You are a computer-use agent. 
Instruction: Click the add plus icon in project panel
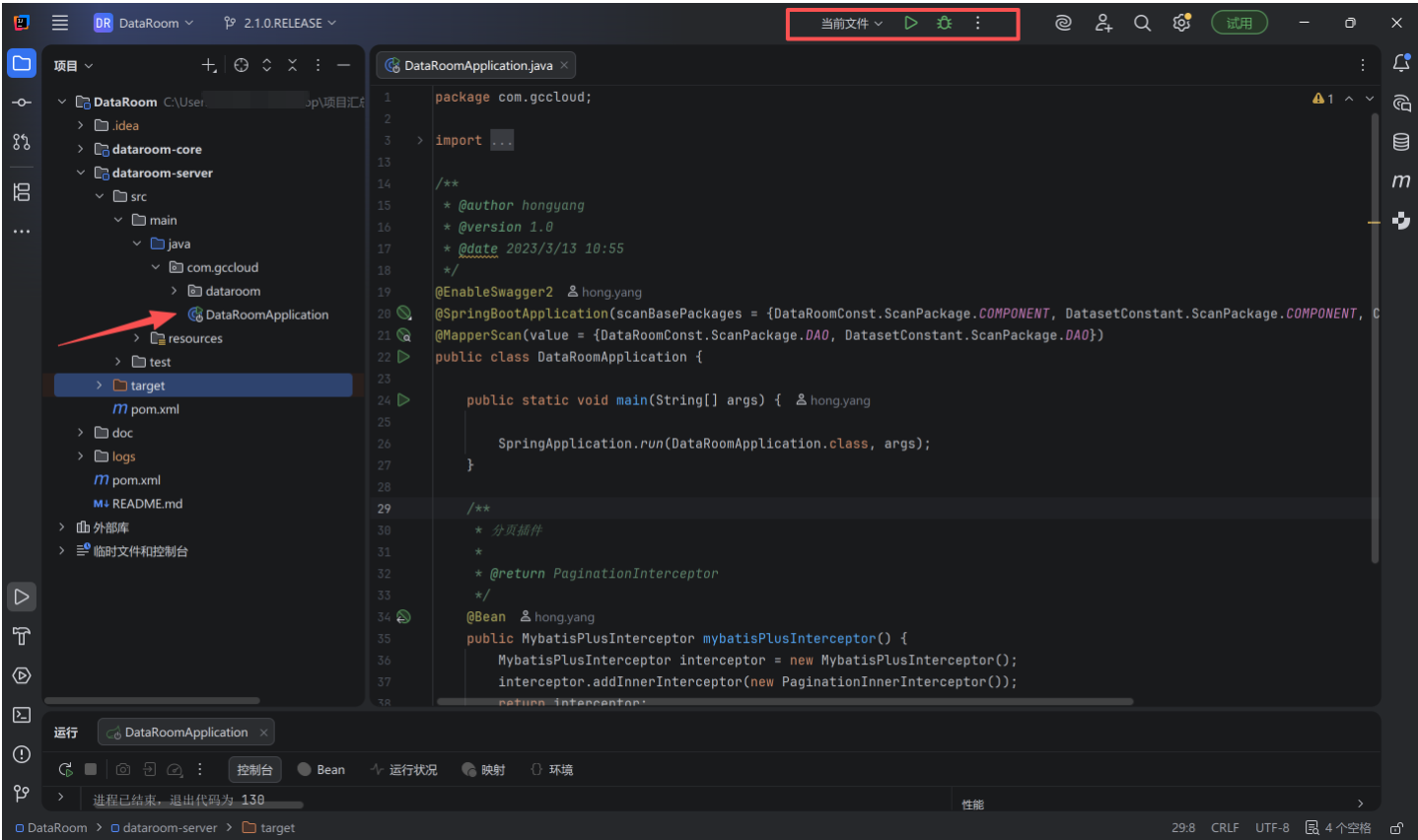pos(209,65)
